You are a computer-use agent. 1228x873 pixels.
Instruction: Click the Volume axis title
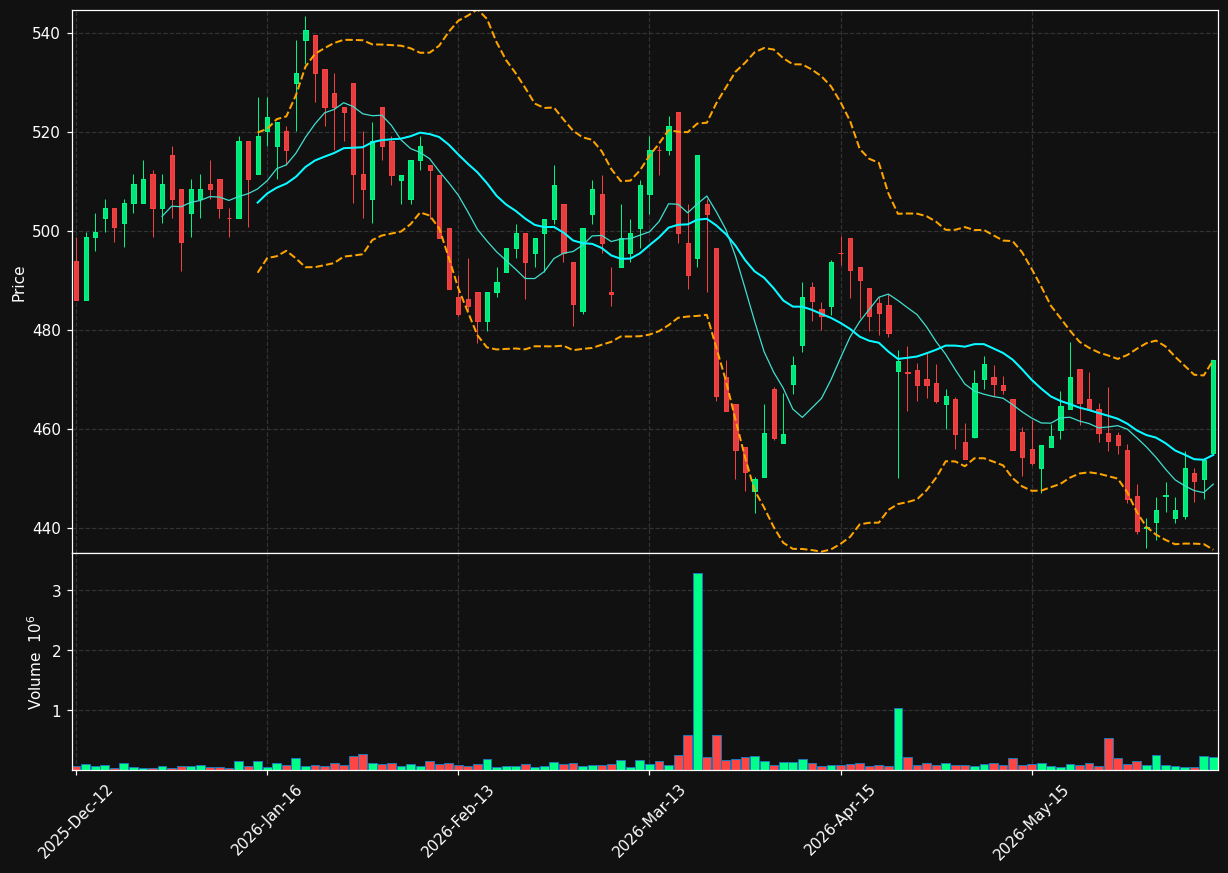point(34,662)
